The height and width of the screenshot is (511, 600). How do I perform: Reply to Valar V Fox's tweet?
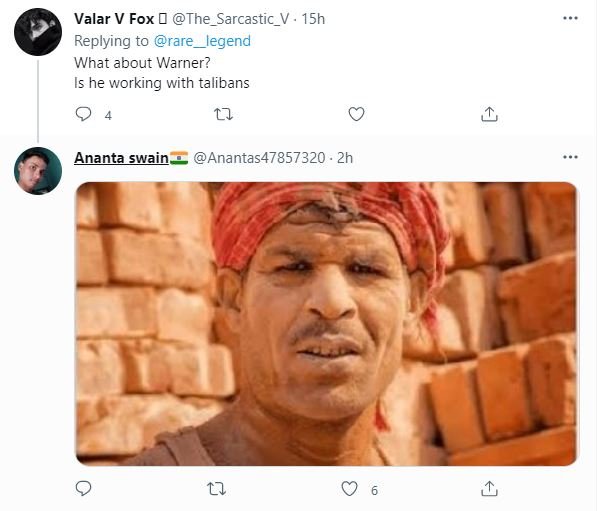84,114
